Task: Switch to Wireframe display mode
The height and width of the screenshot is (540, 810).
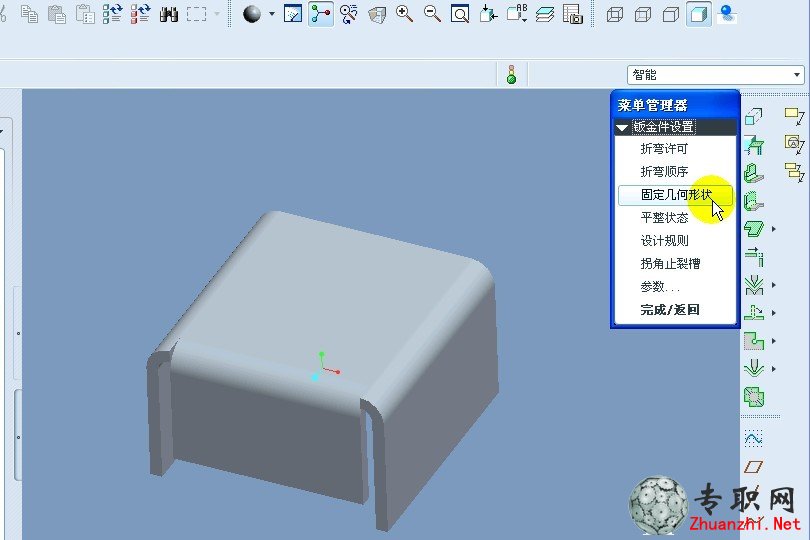Action: [615, 14]
